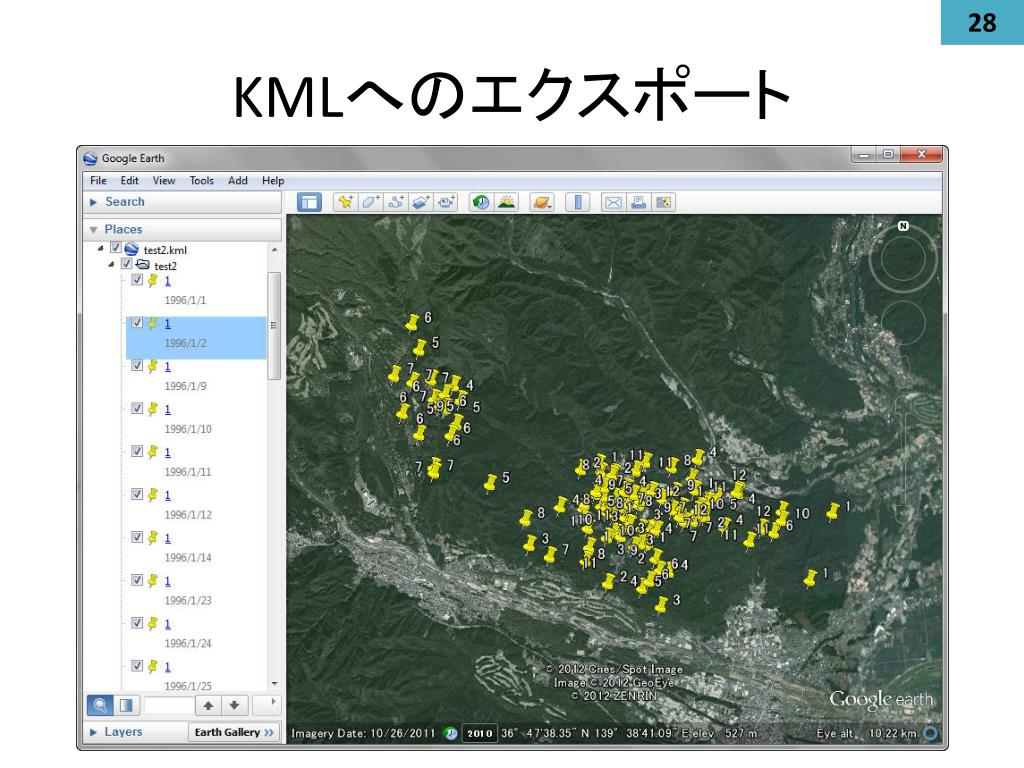
Task: Uncheck highlighted placemark dated 1996/1/2
Action: tap(137, 323)
